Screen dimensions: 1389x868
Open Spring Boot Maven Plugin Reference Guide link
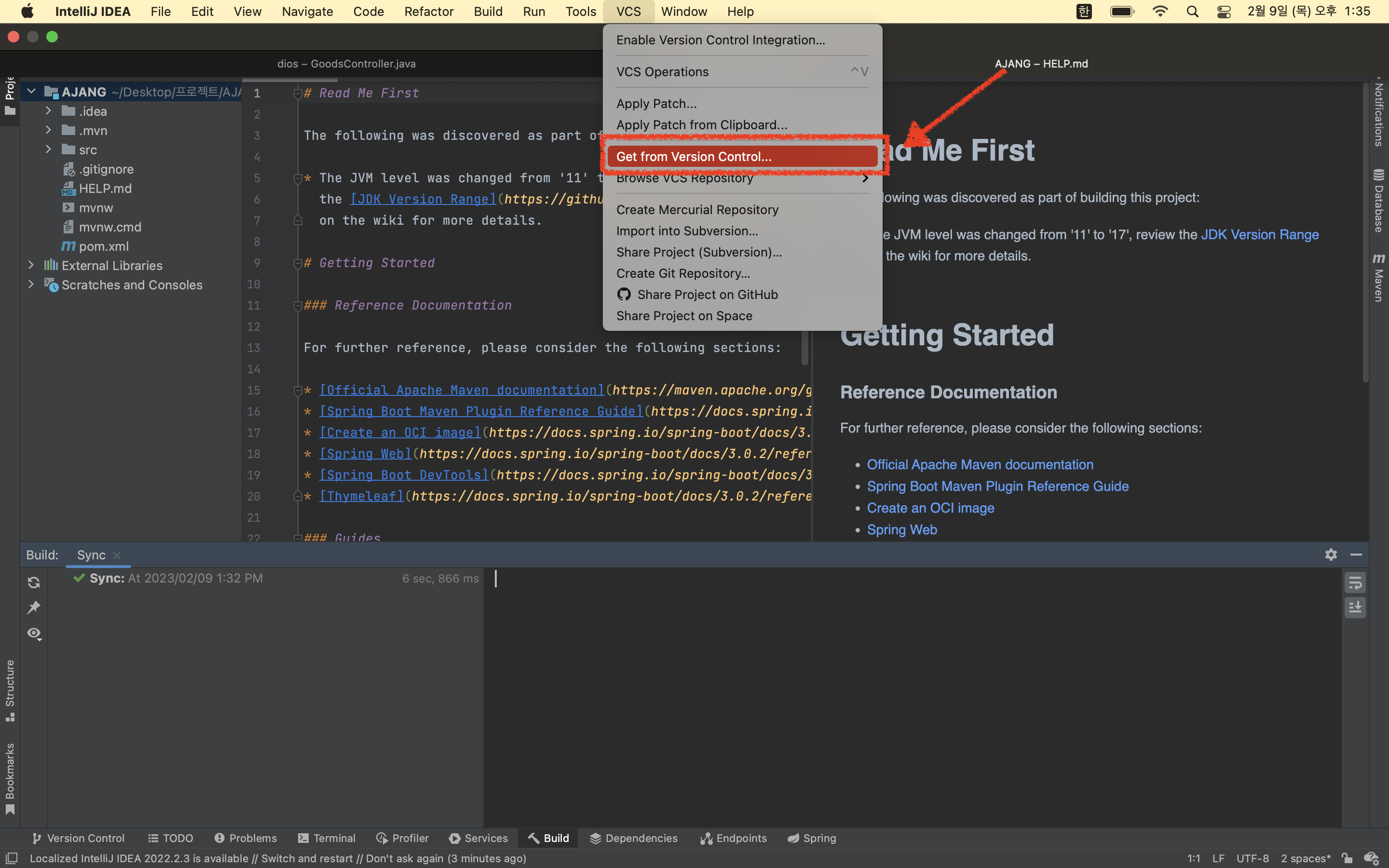pyautogui.click(x=997, y=486)
